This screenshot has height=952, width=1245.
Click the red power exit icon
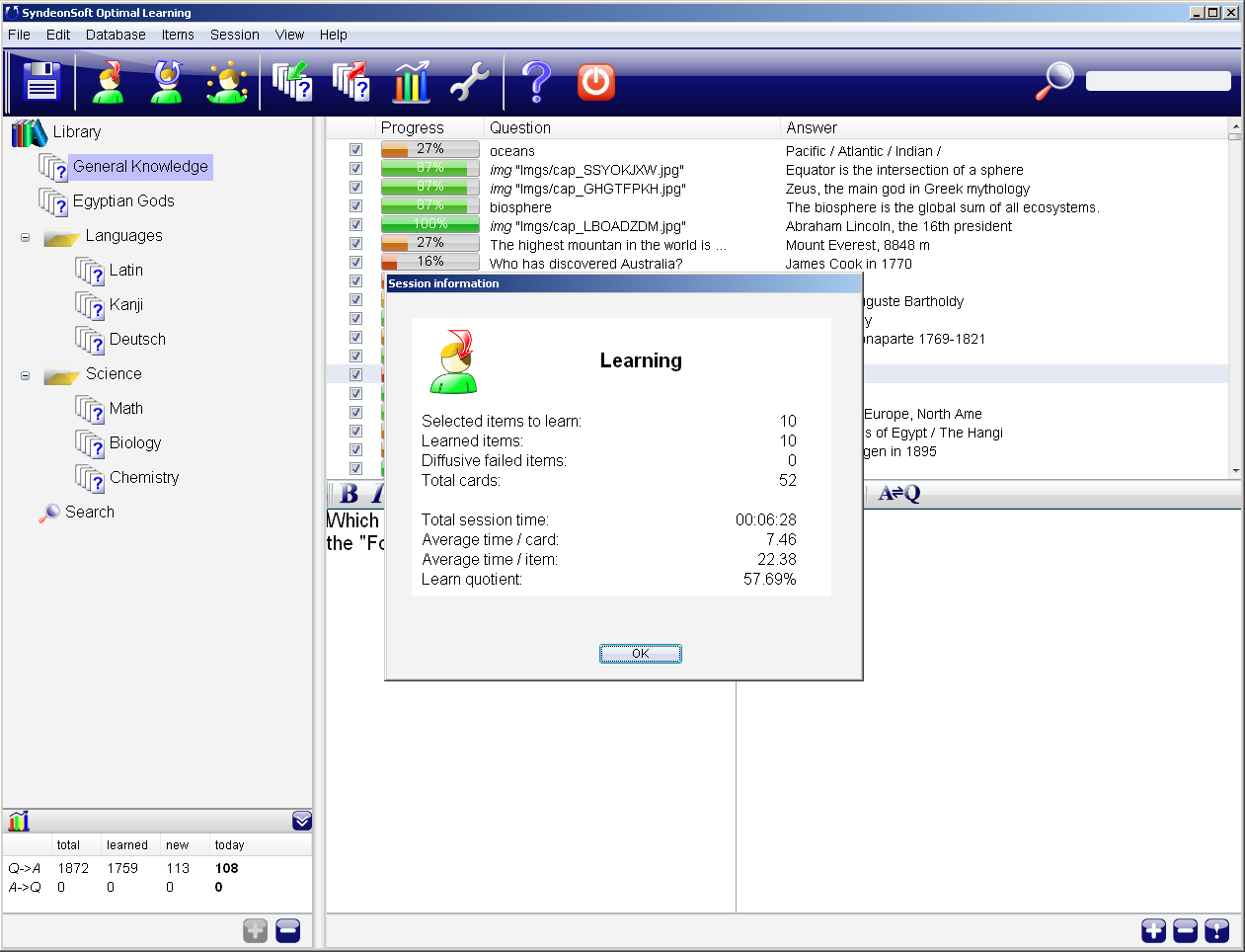pyautogui.click(x=596, y=82)
